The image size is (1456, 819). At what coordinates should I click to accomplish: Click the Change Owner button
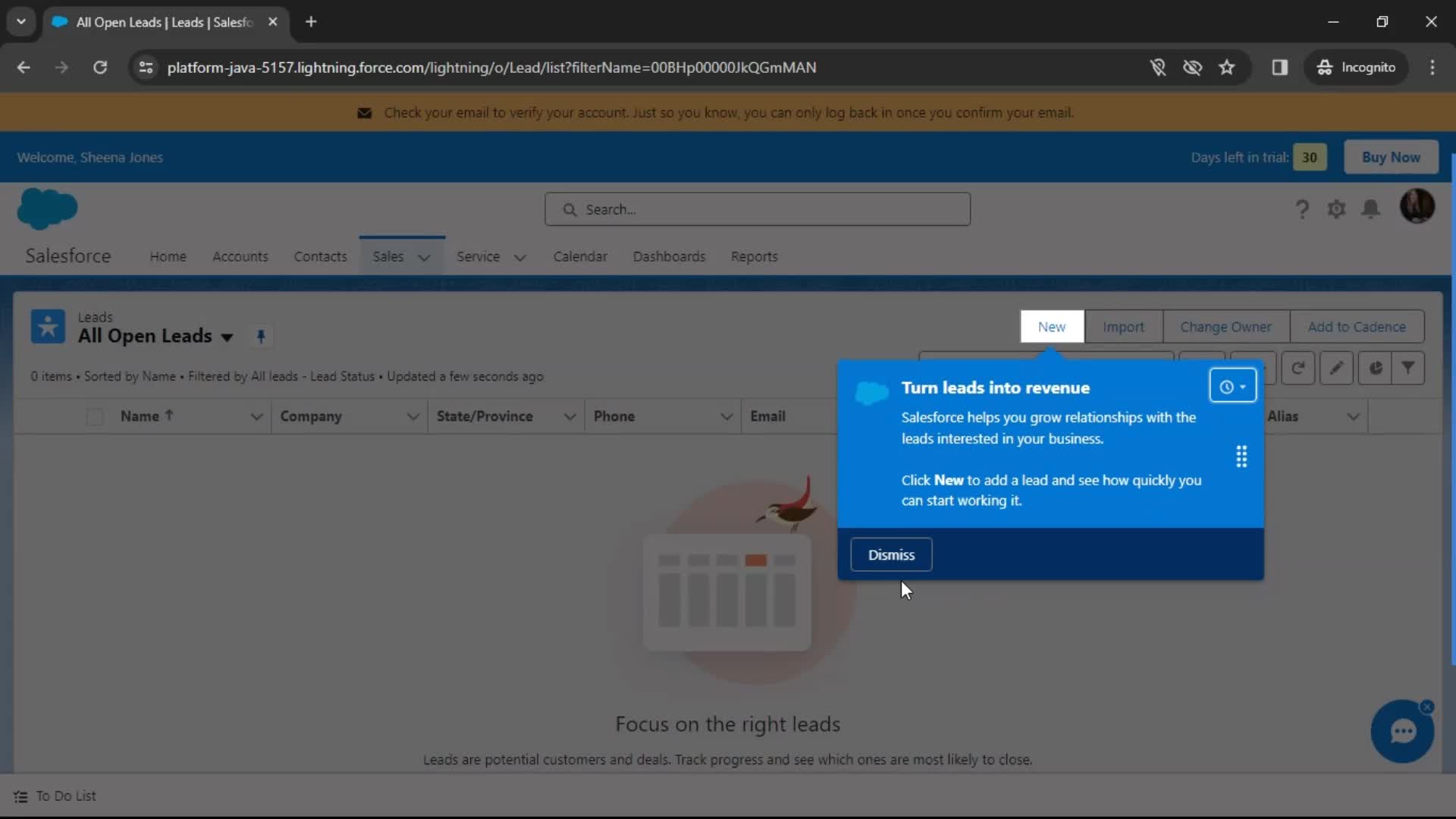1225,327
